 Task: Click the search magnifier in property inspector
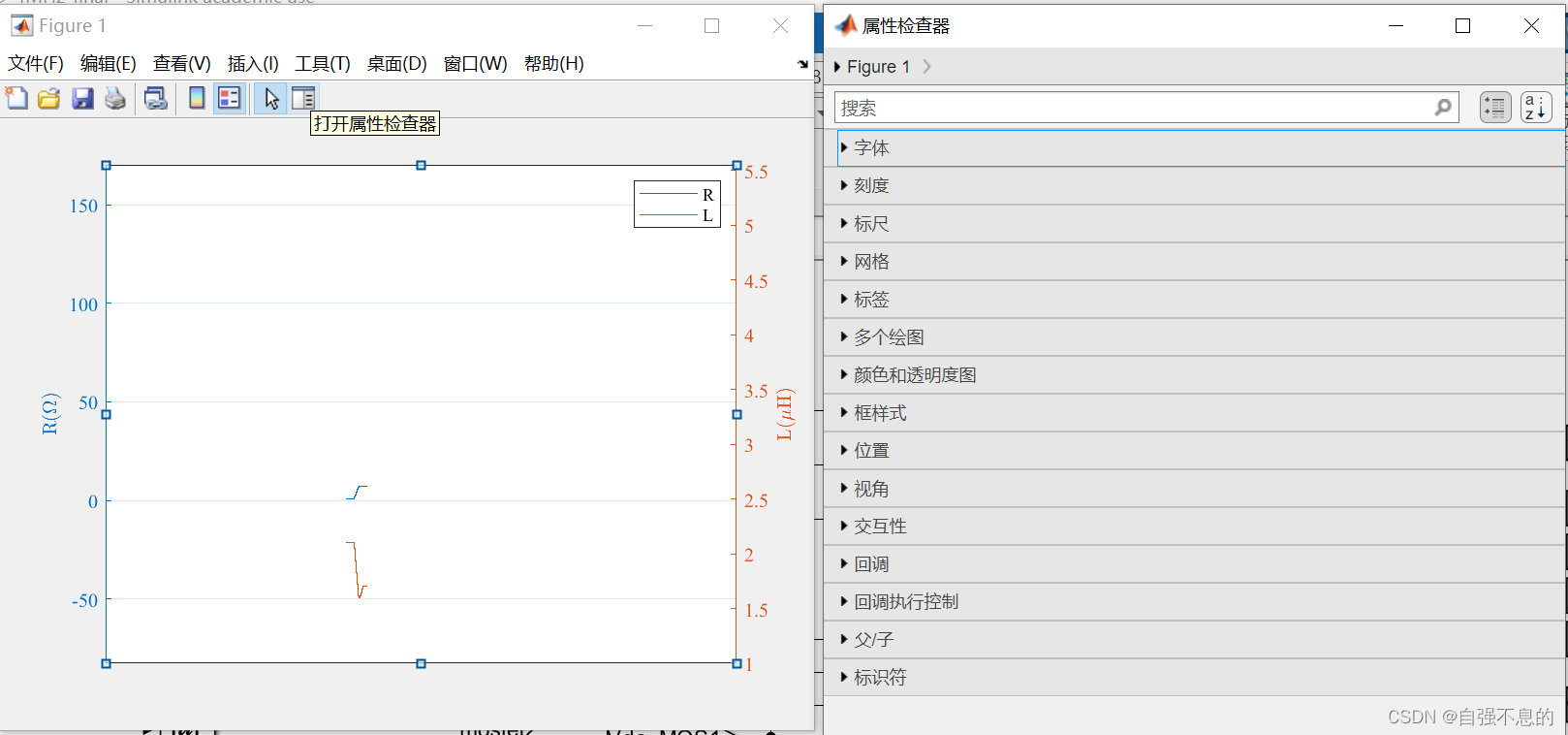point(1443,107)
